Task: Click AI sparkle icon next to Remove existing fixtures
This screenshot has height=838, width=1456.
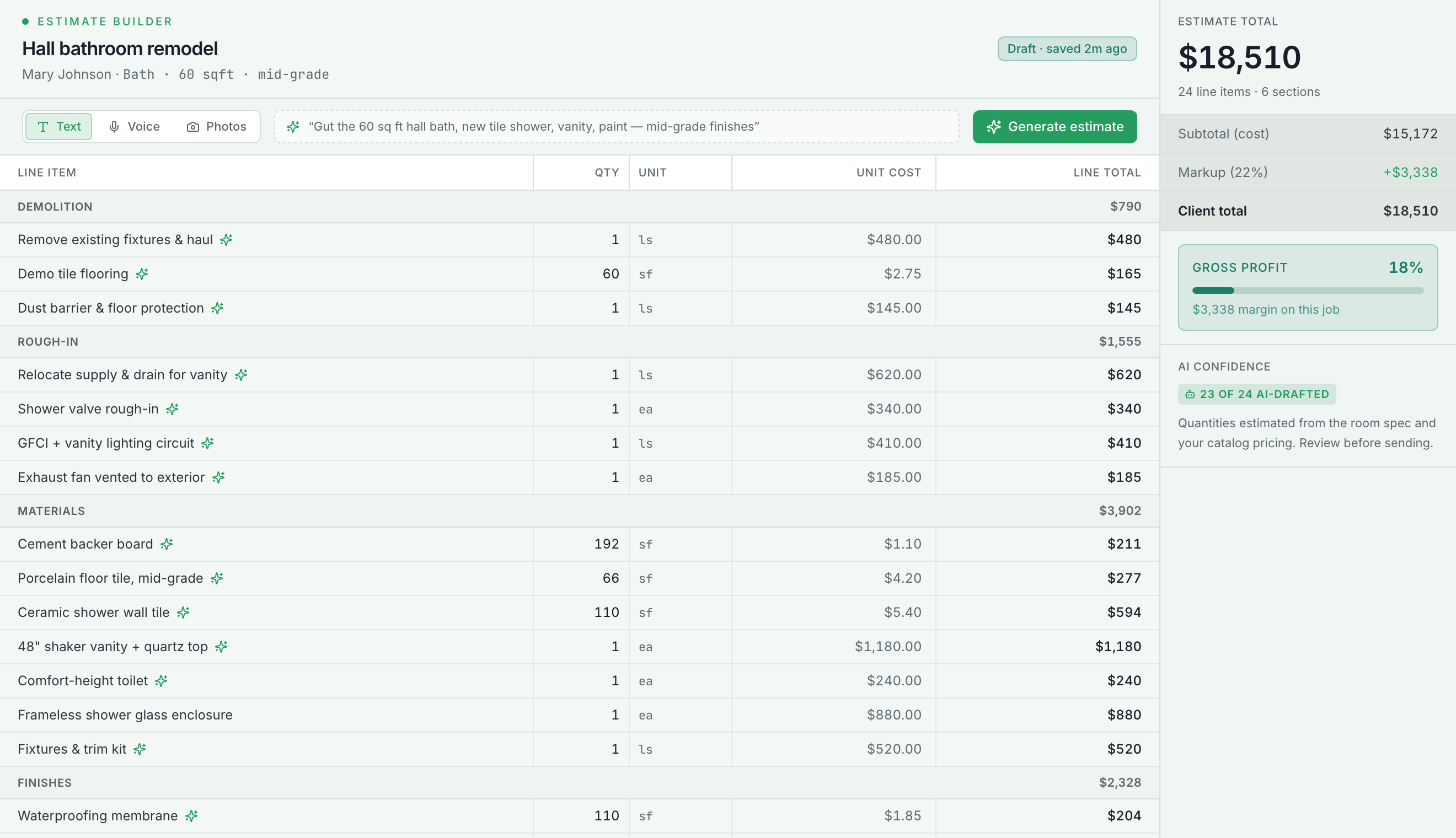Action: [226, 239]
